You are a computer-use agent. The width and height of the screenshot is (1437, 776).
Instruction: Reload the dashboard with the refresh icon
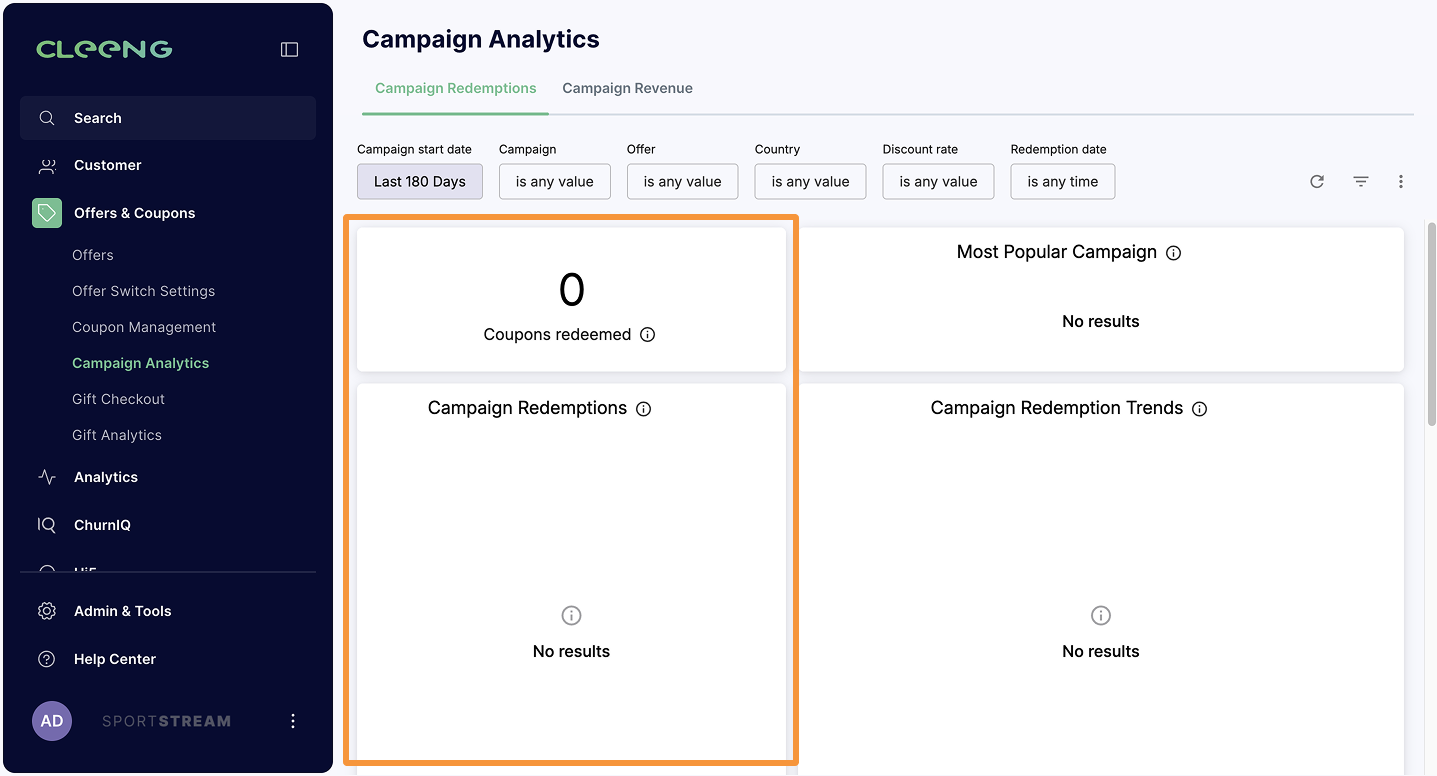click(1317, 182)
